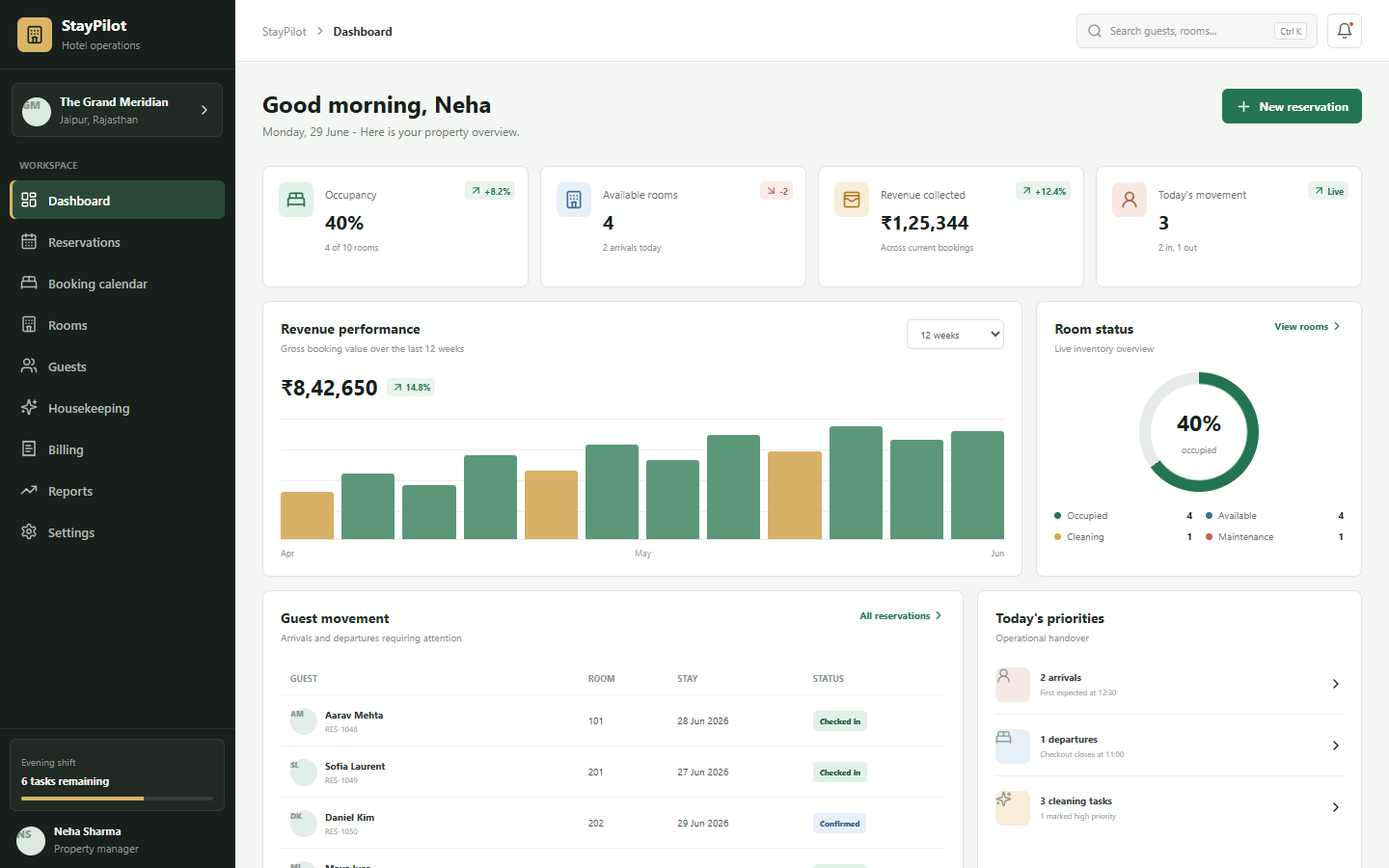Click the Today's movement person icon
Screen dimensions: 1389x868
pos(1130,200)
